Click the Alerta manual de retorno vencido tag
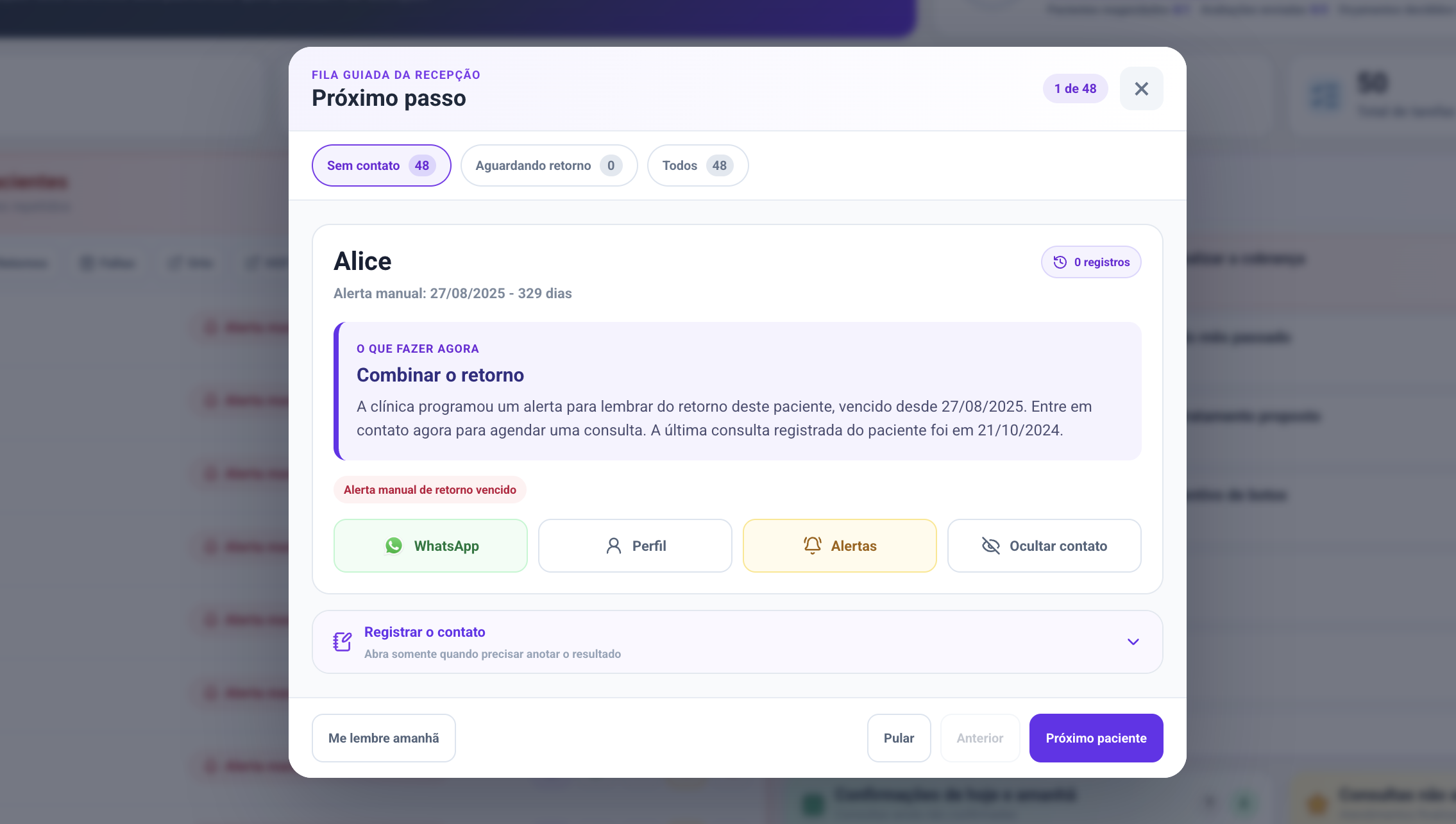This screenshot has width=1456, height=824. (x=430, y=490)
